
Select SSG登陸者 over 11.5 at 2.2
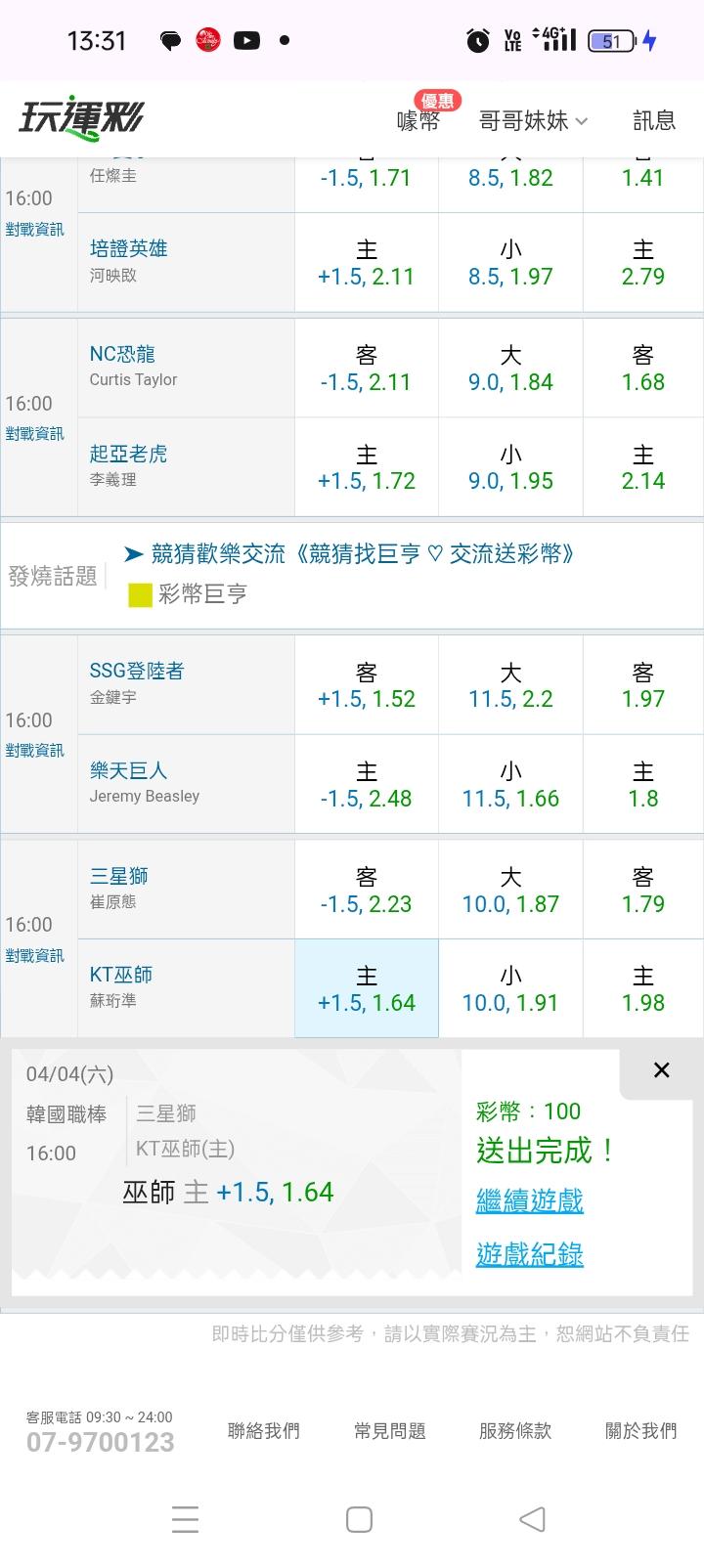[510, 686]
